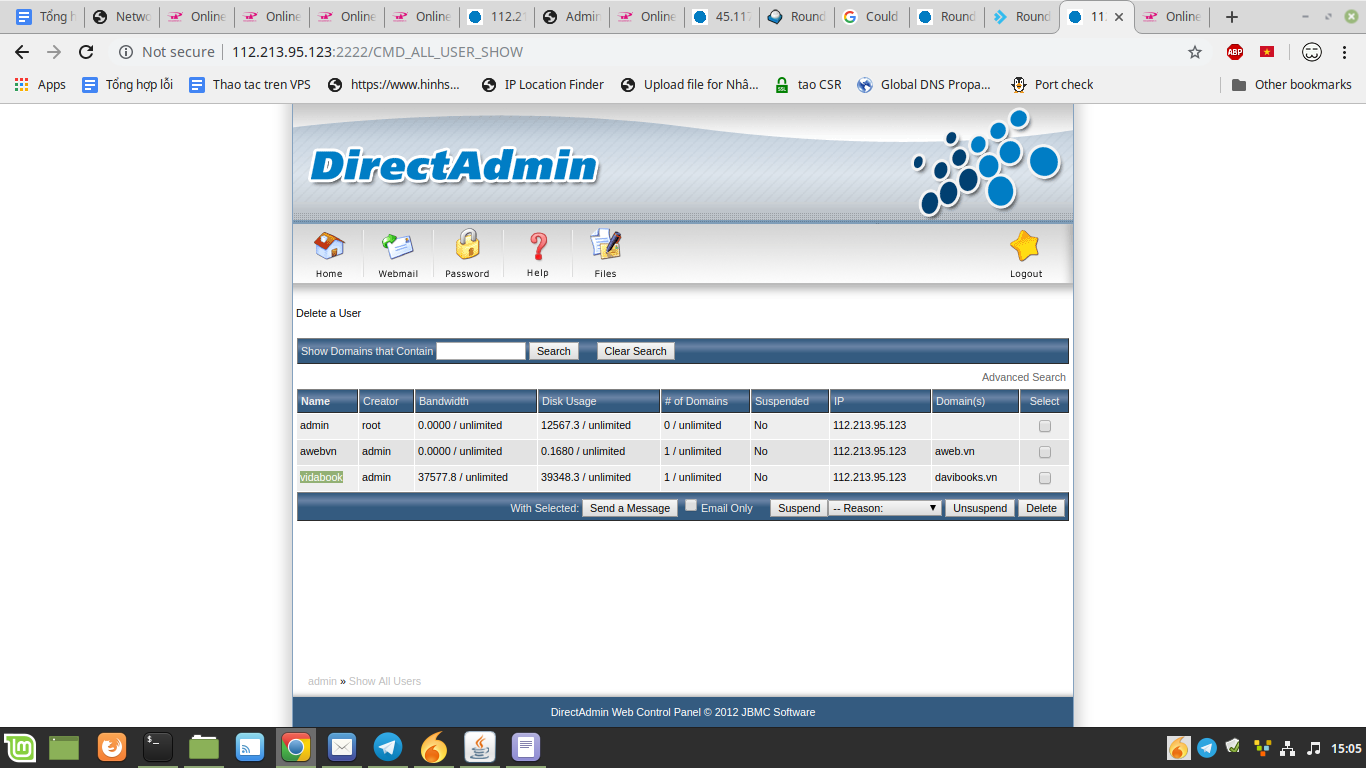This screenshot has width=1366, height=768.
Task: Open the IP Location Finder bookmark
Action: (x=542, y=85)
